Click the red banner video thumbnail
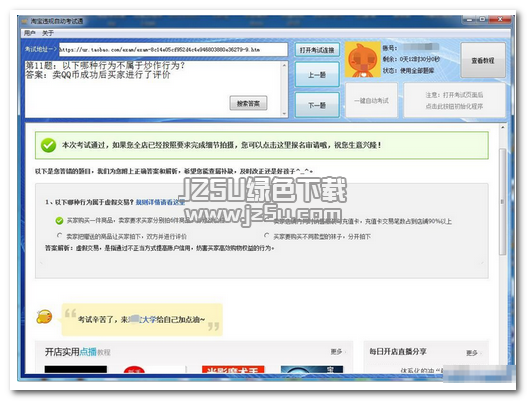The image size is (527, 401). [x=233, y=369]
